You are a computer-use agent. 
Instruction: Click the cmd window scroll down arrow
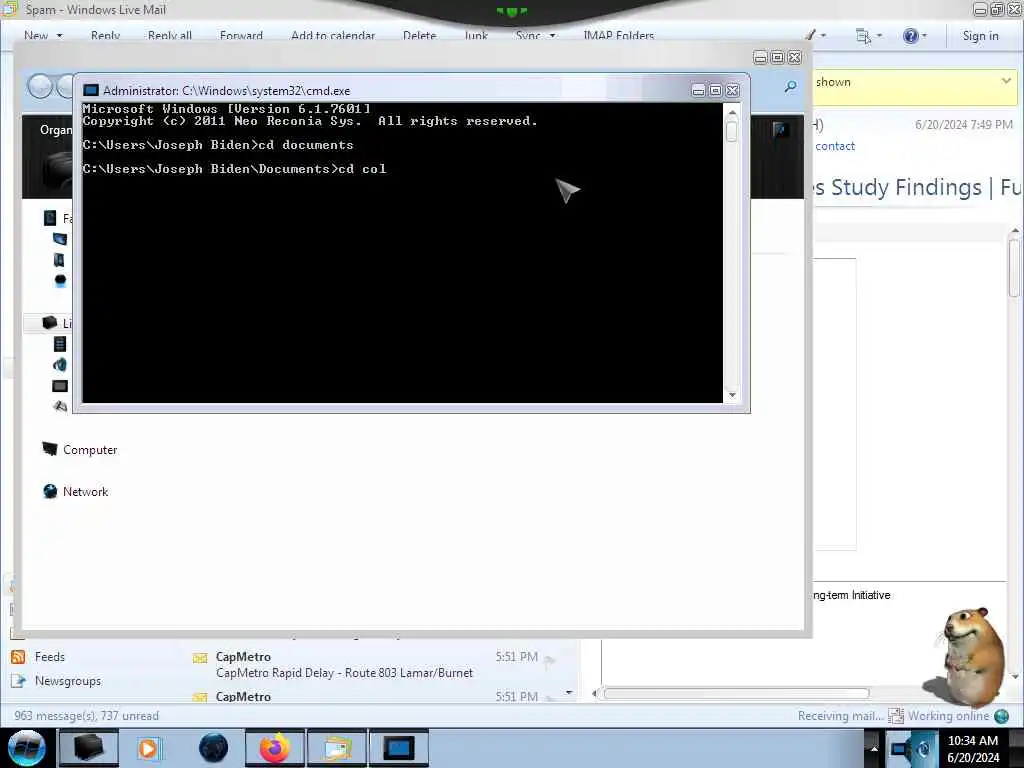click(x=731, y=394)
